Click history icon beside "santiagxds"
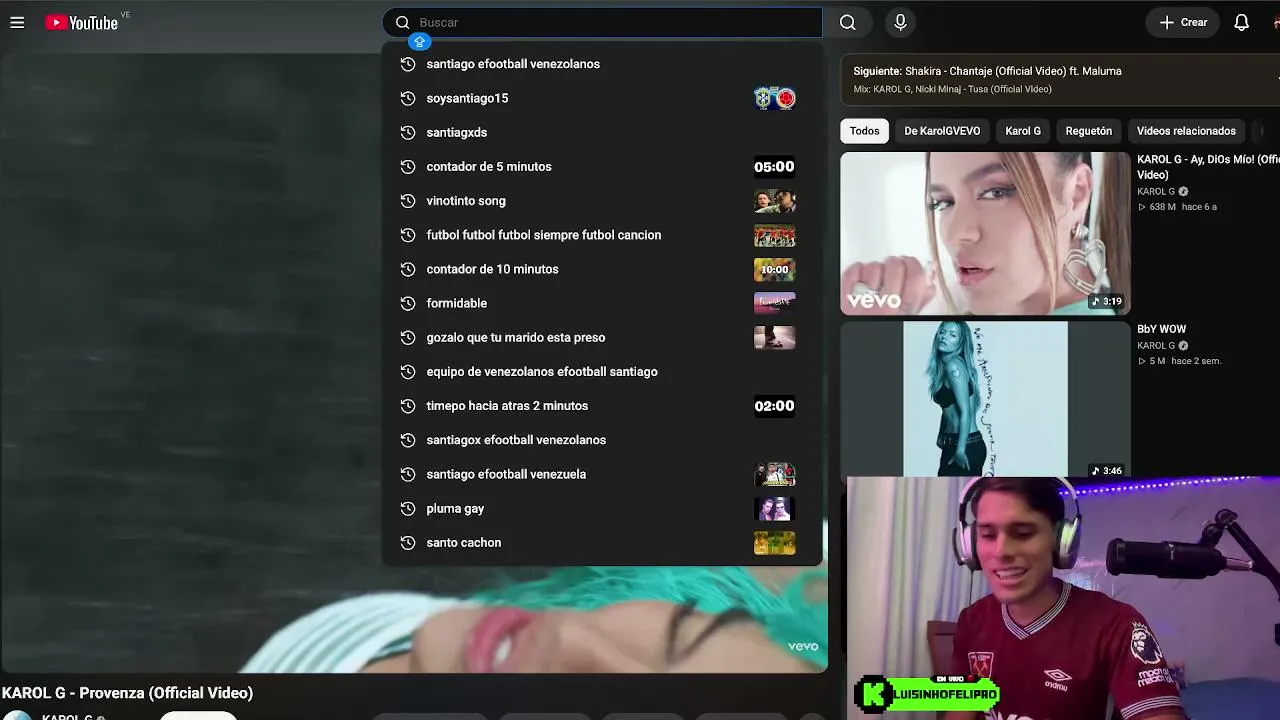The height and width of the screenshot is (720, 1280). (x=407, y=132)
